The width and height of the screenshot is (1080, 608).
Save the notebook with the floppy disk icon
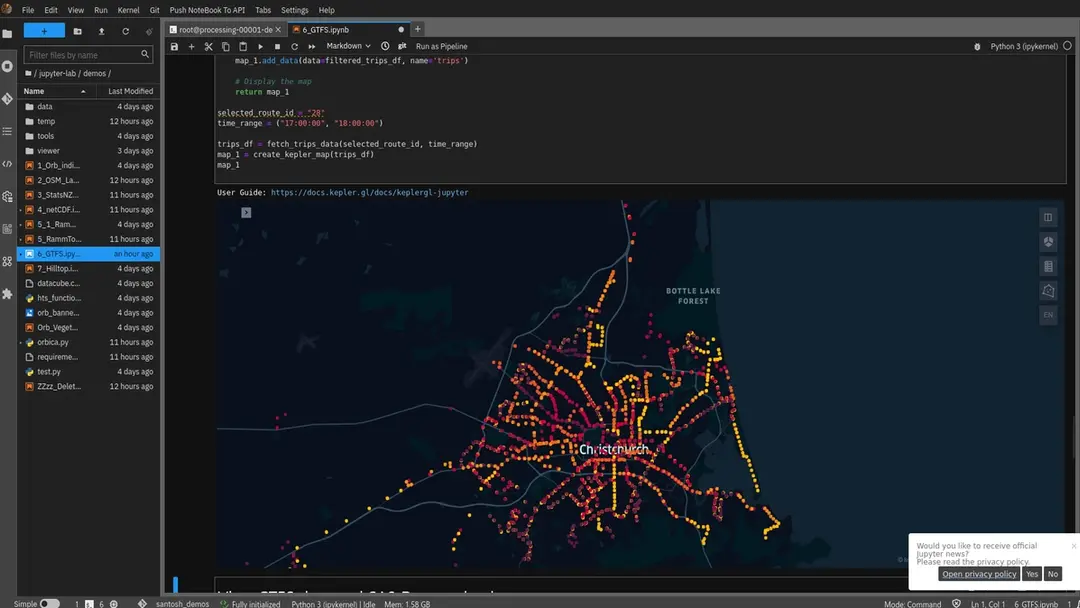click(x=175, y=46)
